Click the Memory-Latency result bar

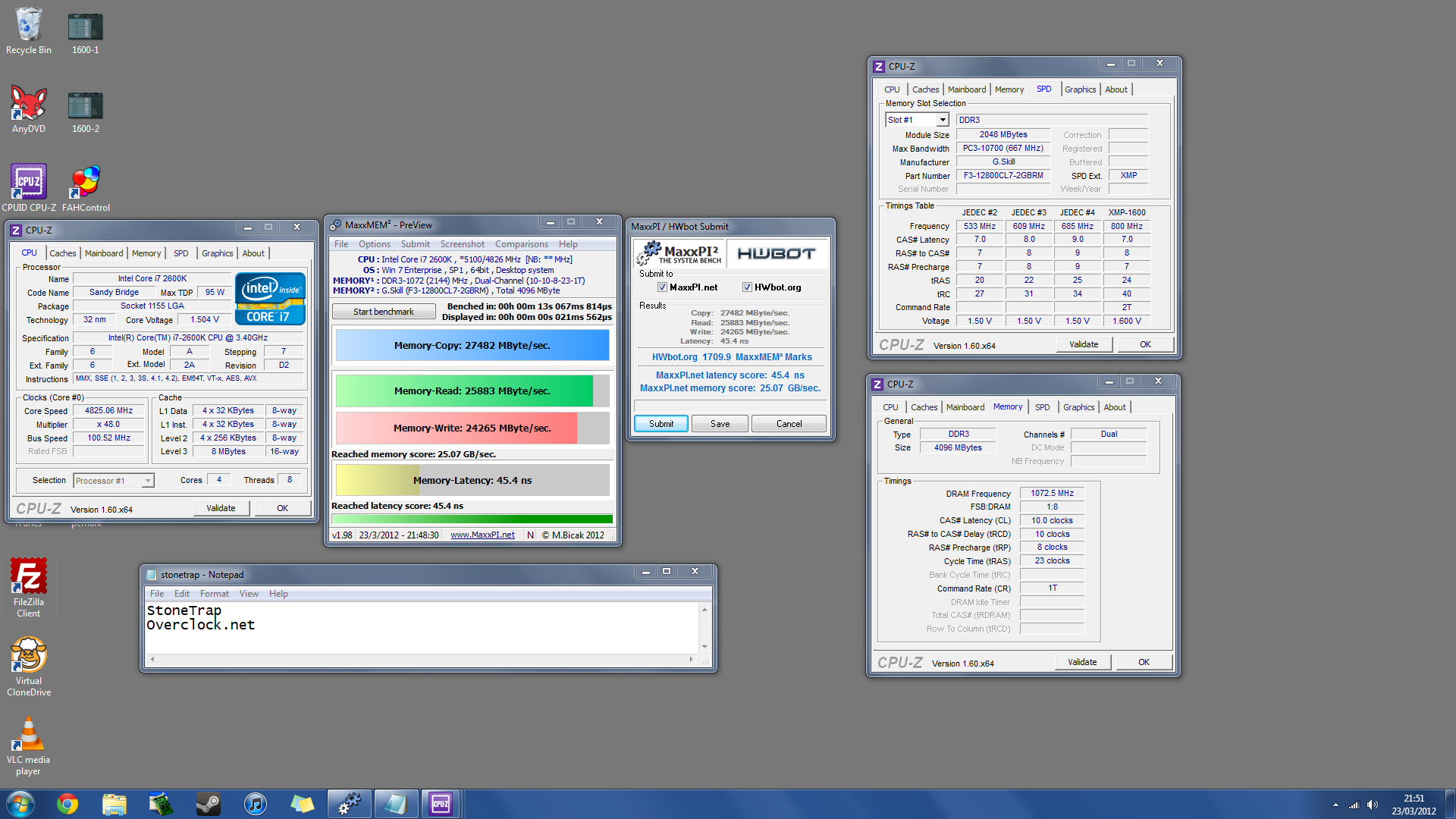pos(472,481)
